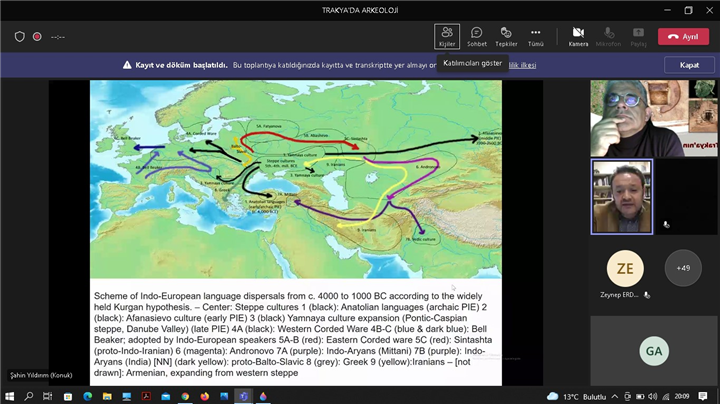Open the computer monitor app on the taskbar
Screen dimensions: 720x404
point(126,396)
